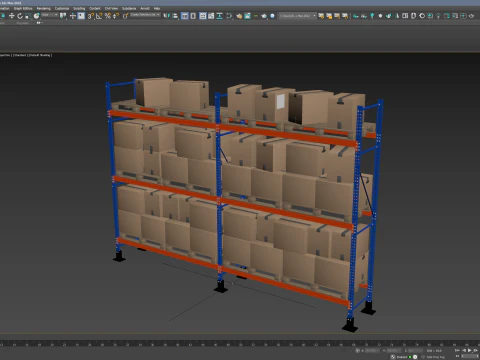Open the Arnold menu
Image resolution: width=480 pixels, height=360 pixels.
click(x=145, y=8)
